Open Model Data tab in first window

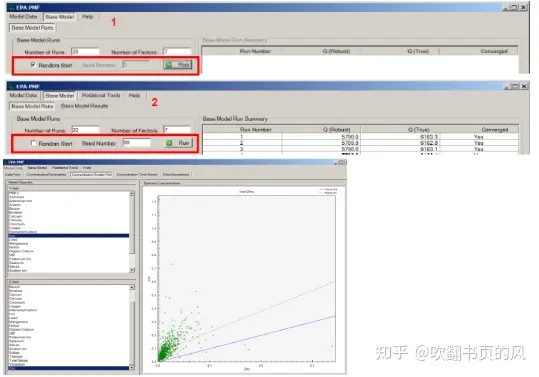[x=23, y=16]
